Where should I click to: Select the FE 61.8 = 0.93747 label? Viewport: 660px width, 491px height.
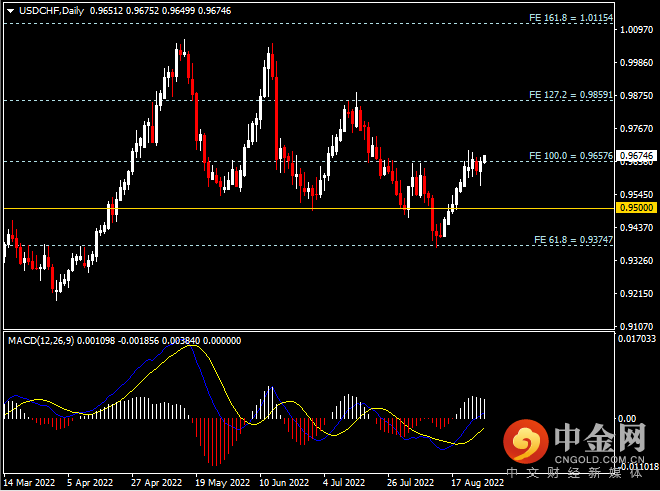(x=573, y=240)
